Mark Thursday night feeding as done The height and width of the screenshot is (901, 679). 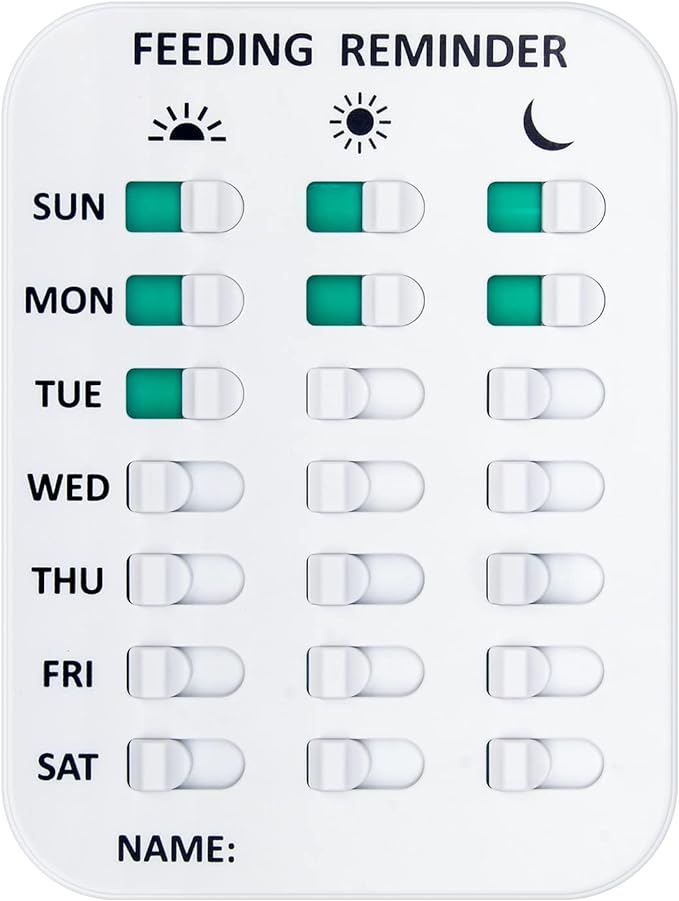(x=546, y=579)
